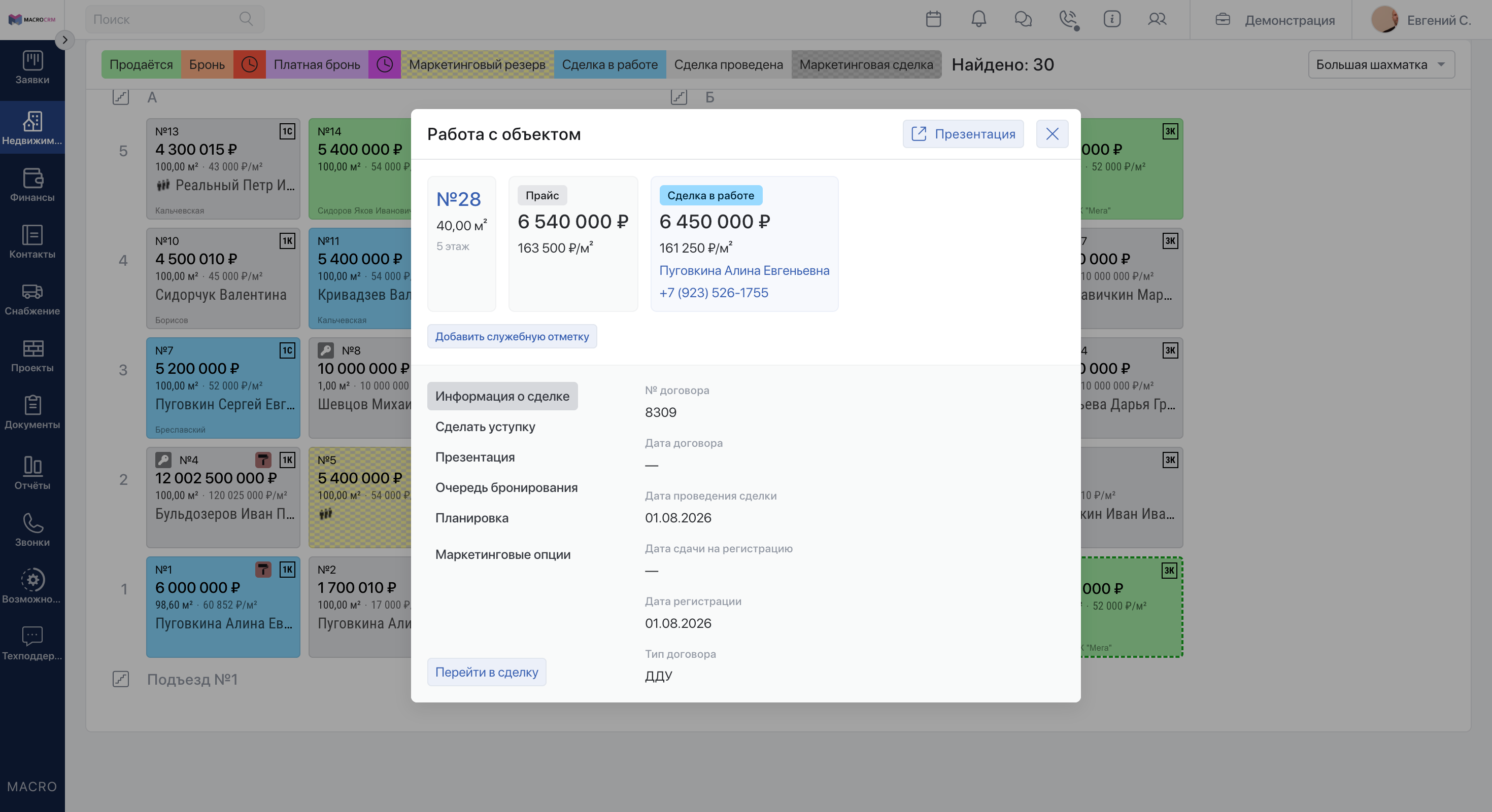
Task: Click the stairs icon next to section А
Action: click(120, 97)
